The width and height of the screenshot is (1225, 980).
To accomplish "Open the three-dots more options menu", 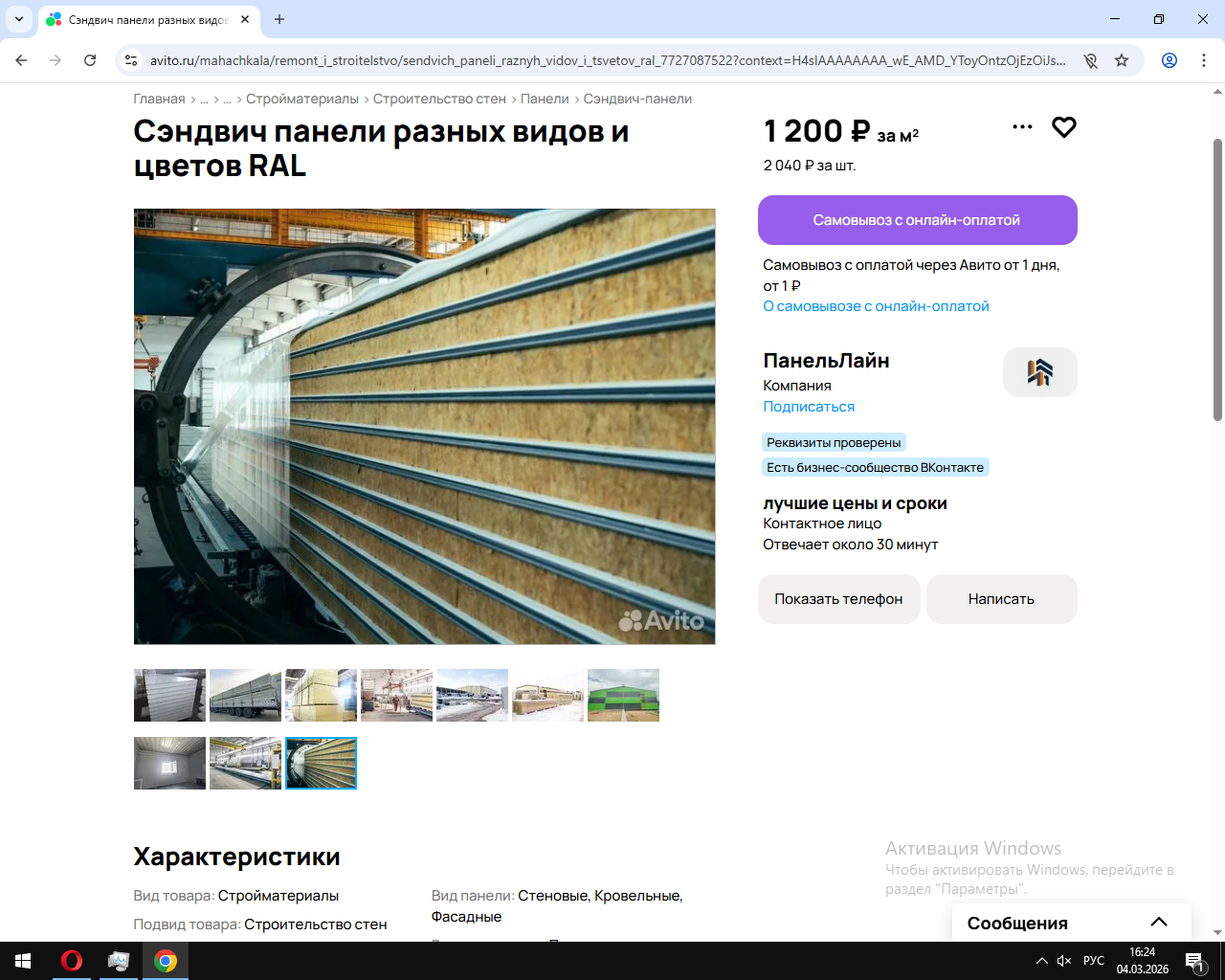I will [x=1022, y=127].
